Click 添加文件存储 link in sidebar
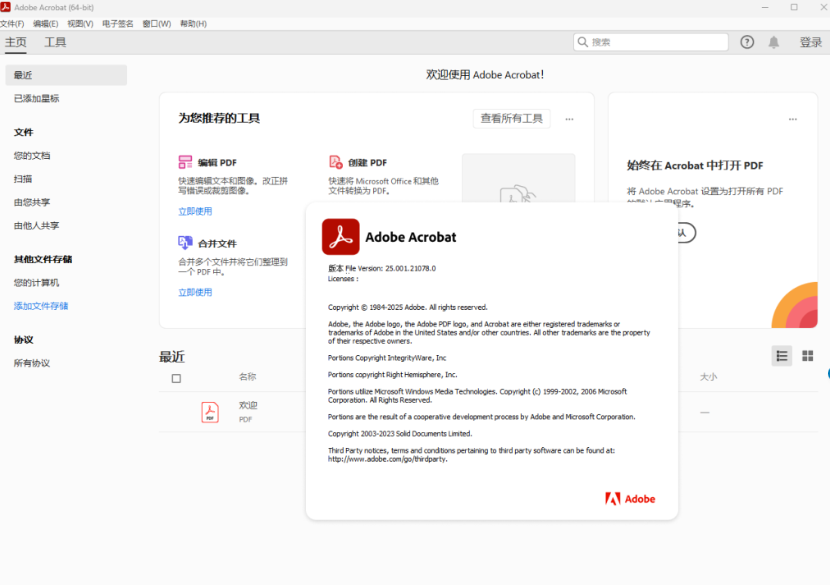 pos(41,306)
